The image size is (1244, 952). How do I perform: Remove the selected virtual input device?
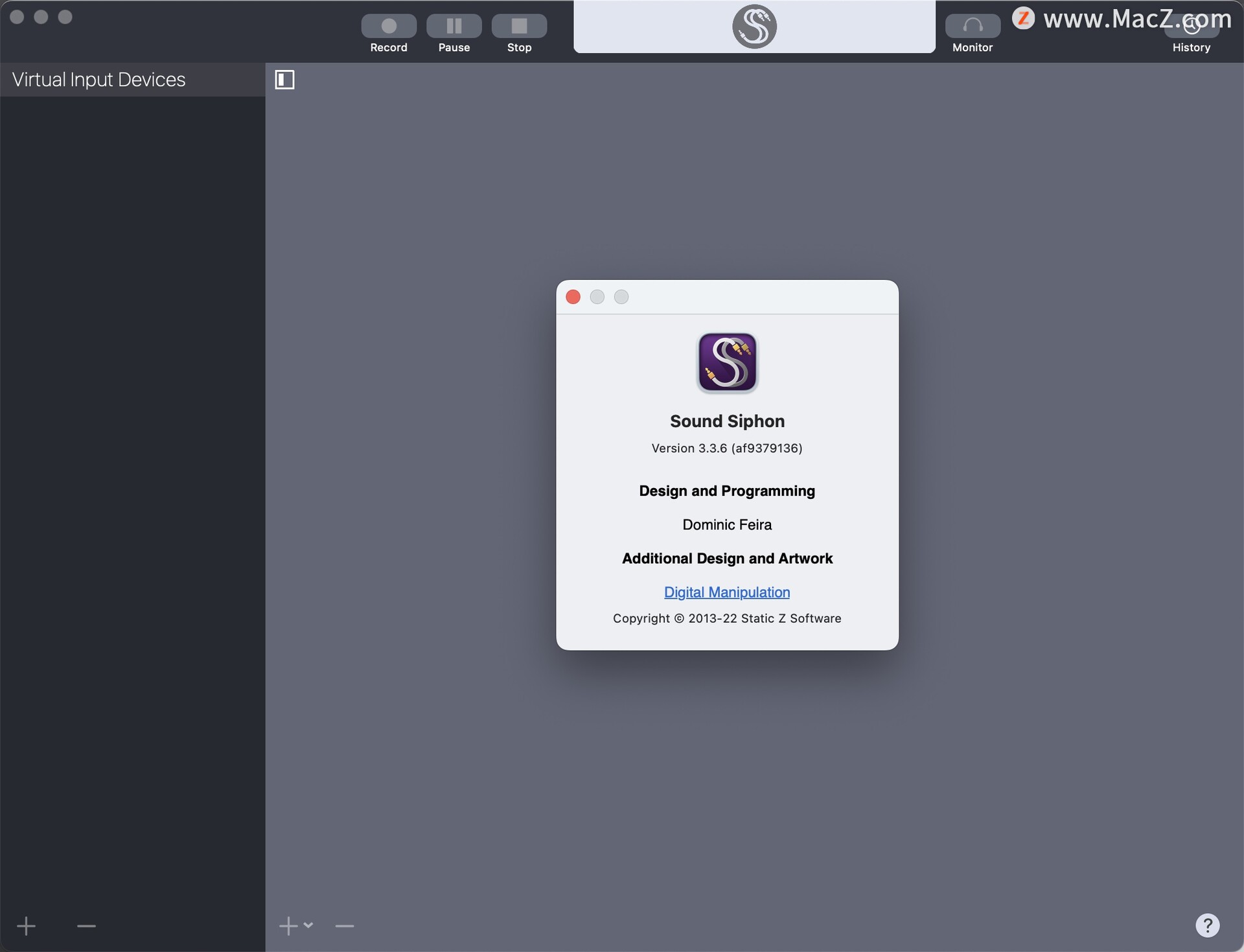(x=86, y=925)
